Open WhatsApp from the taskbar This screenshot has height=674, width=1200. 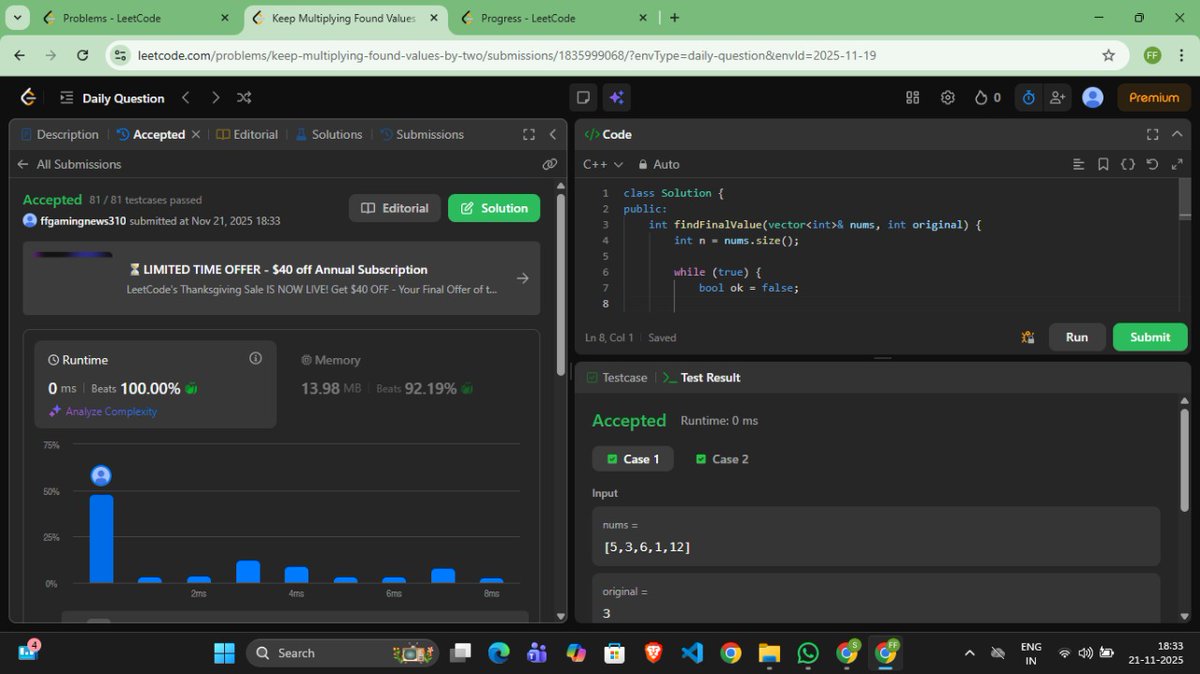pyautogui.click(x=807, y=652)
